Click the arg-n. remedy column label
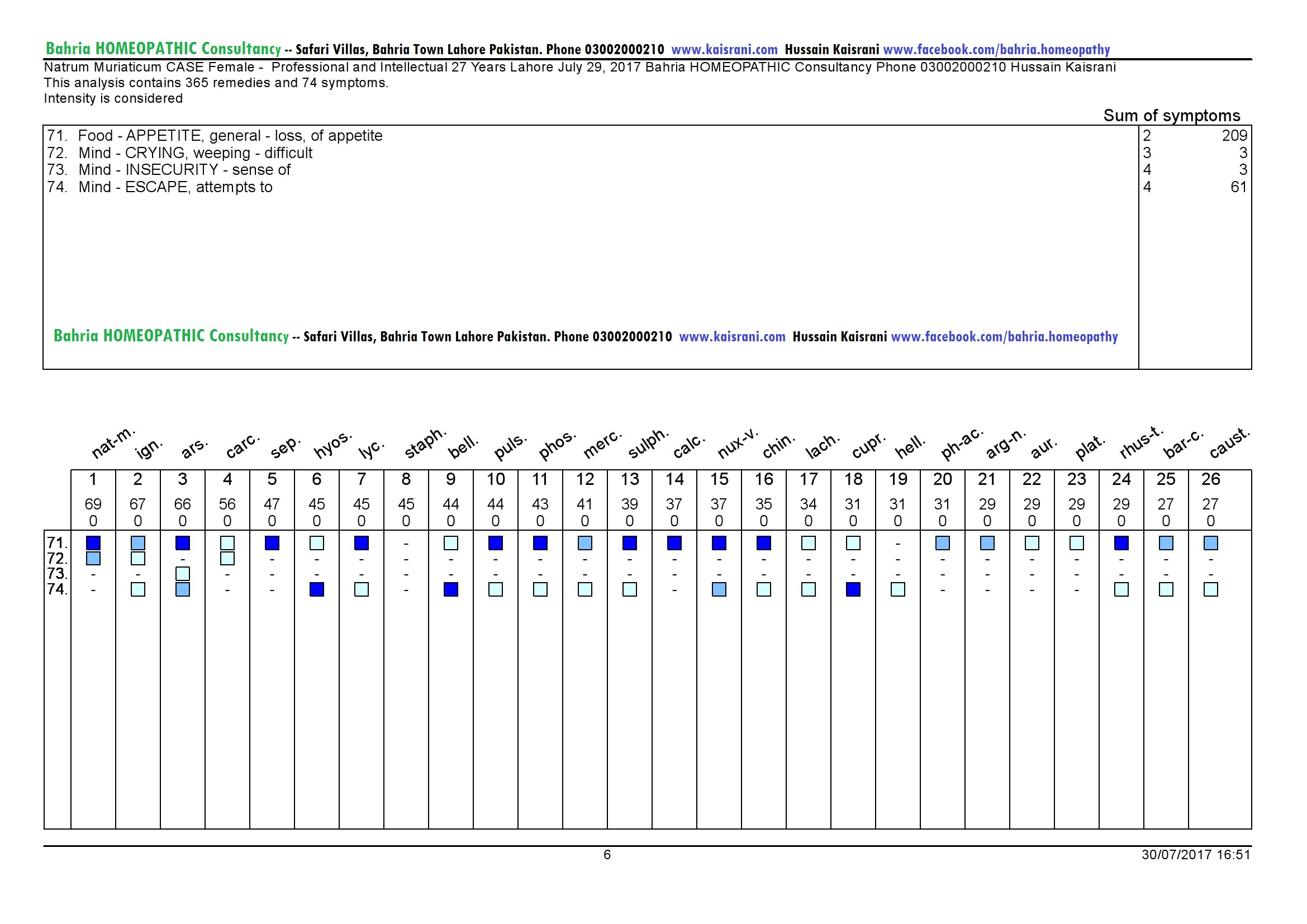 [1005, 443]
